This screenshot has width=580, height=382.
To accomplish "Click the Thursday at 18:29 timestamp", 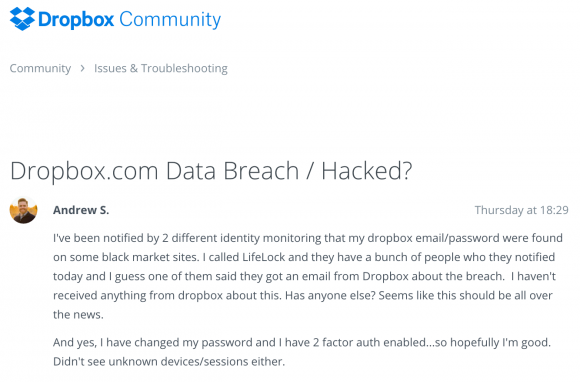I will pyautogui.click(x=522, y=210).
